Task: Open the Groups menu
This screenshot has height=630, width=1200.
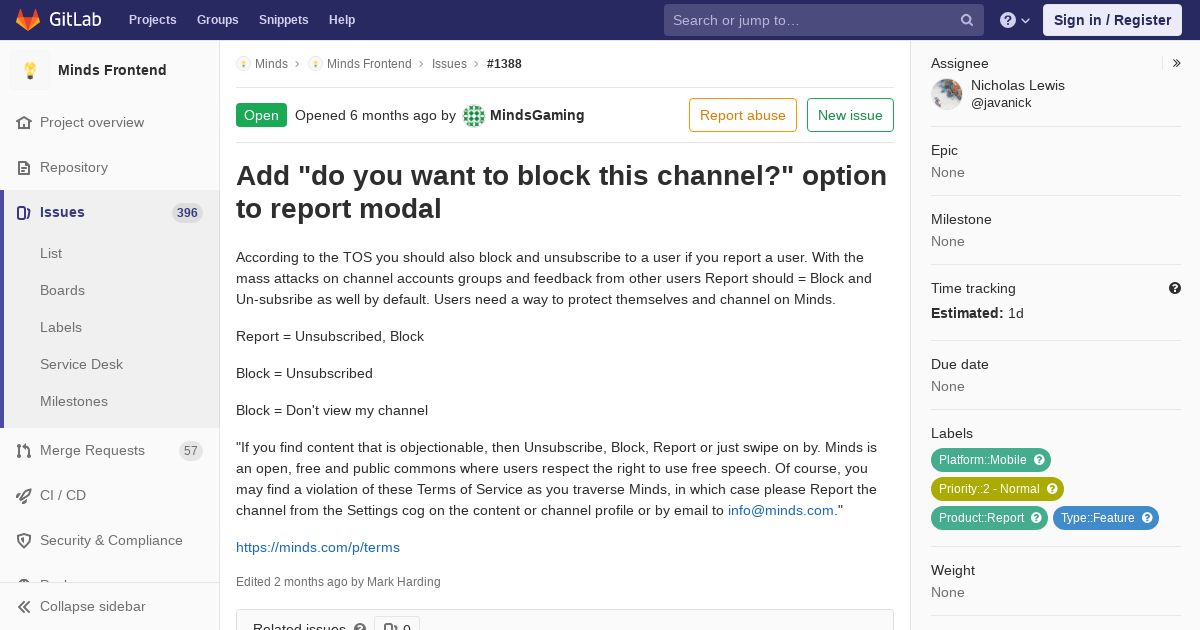Action: point(217,20)
